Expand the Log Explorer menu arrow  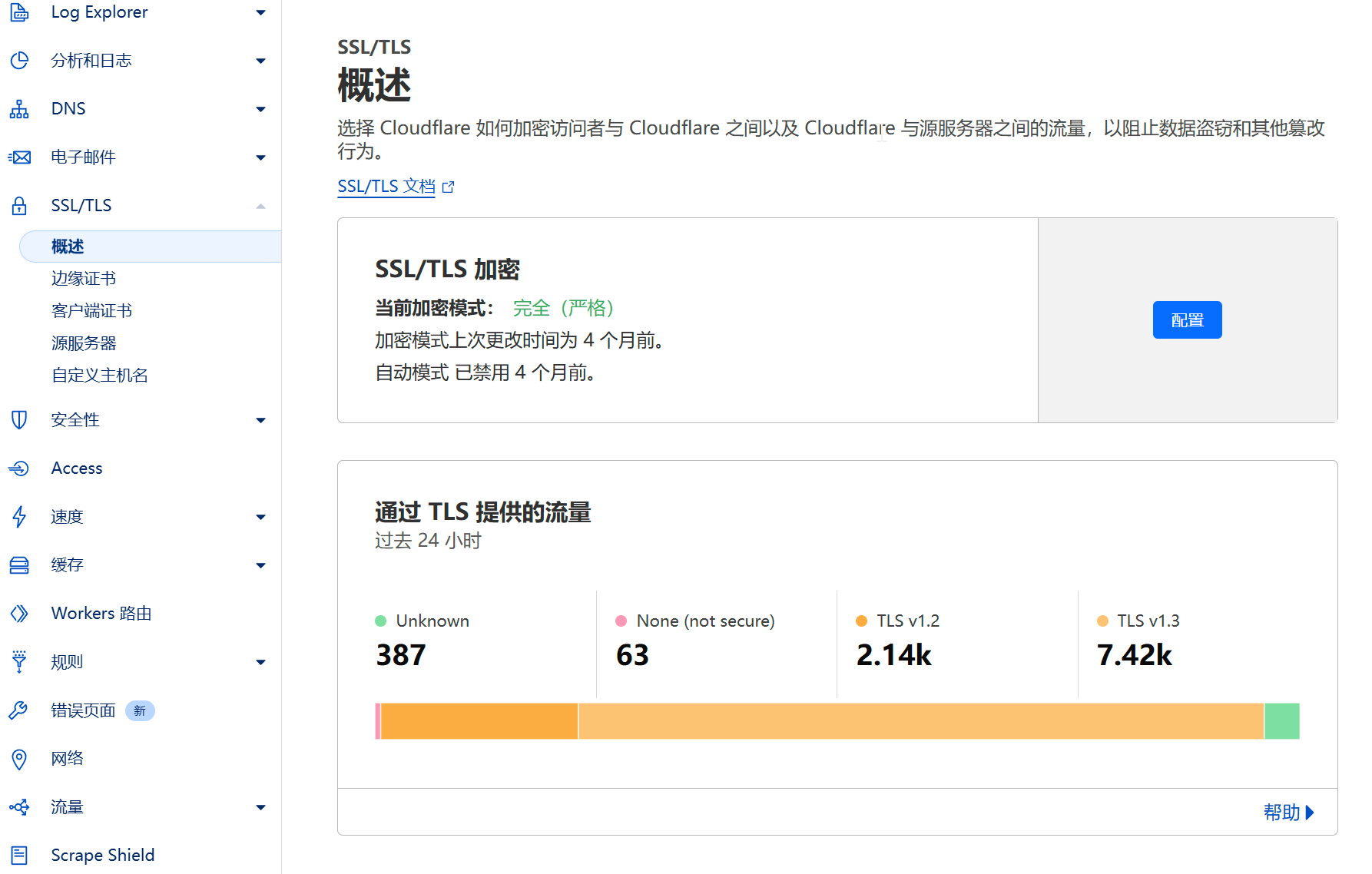260,12
